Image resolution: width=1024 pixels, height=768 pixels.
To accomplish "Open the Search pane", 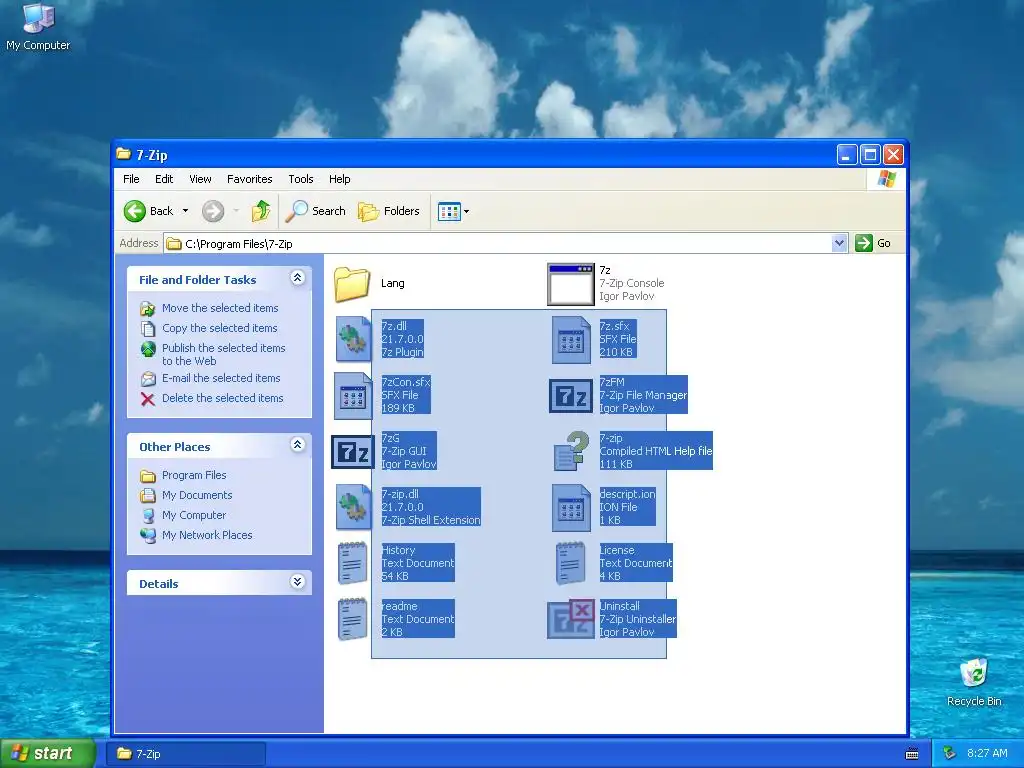I will pyautogui.click(x=316, y=211).
